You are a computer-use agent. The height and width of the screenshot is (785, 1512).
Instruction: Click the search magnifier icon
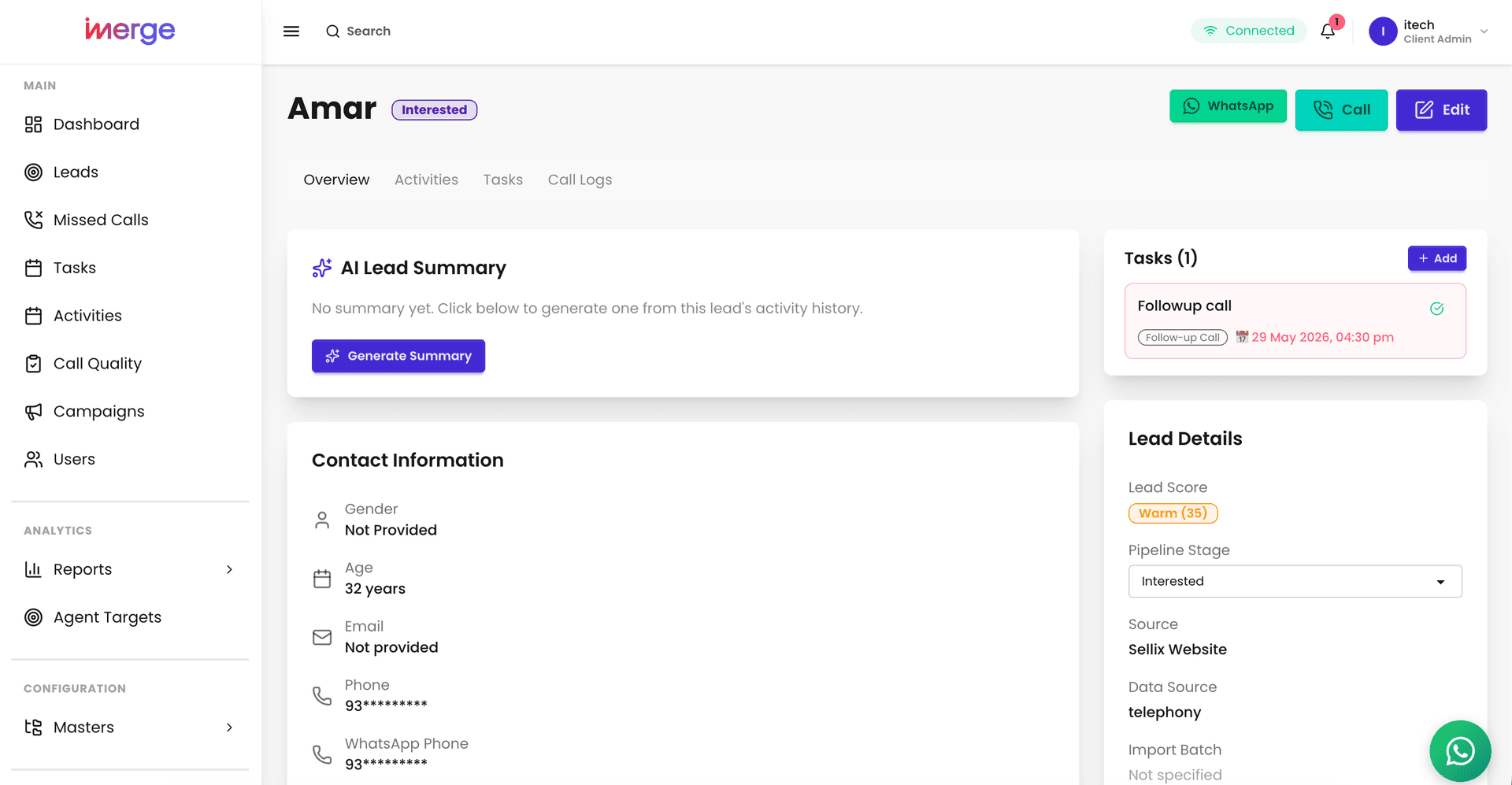pos(333,31)
